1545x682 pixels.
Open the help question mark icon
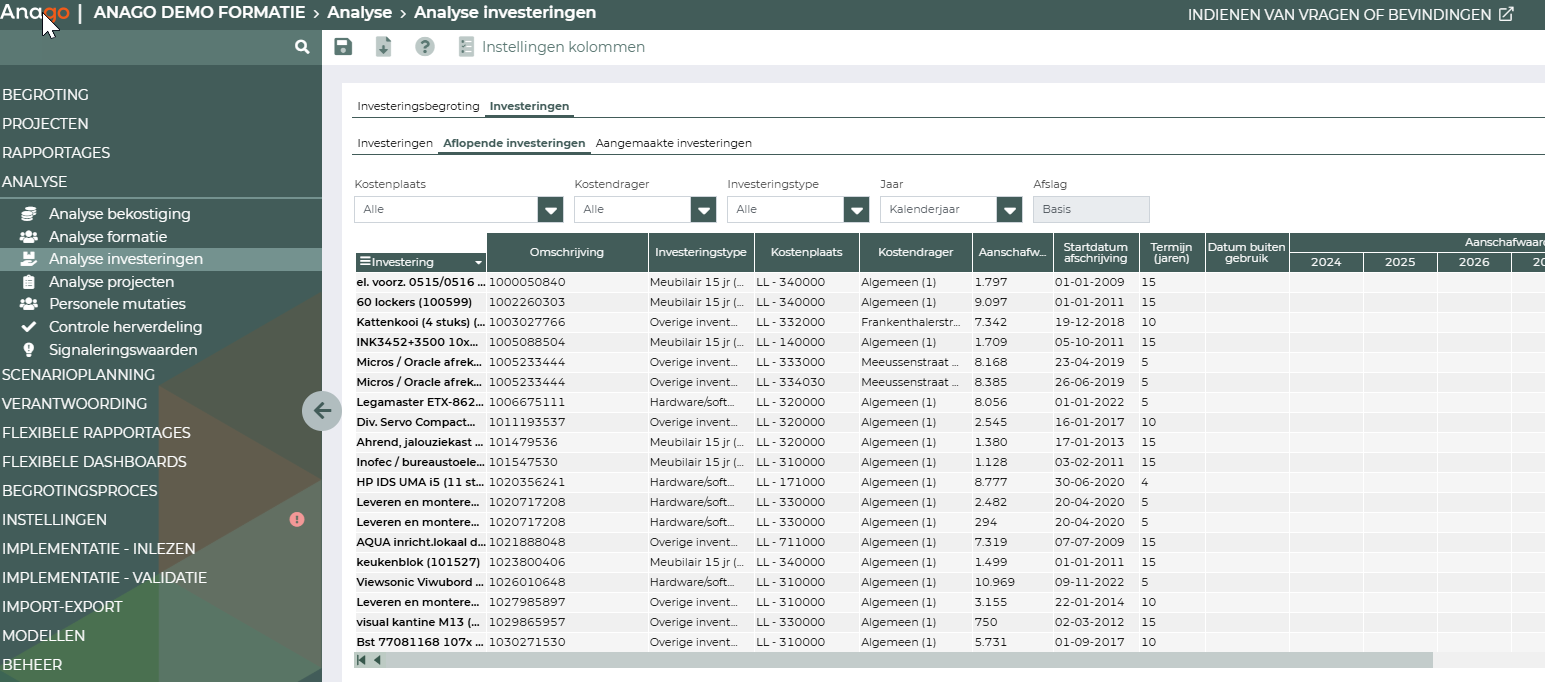tap(425, 47)
